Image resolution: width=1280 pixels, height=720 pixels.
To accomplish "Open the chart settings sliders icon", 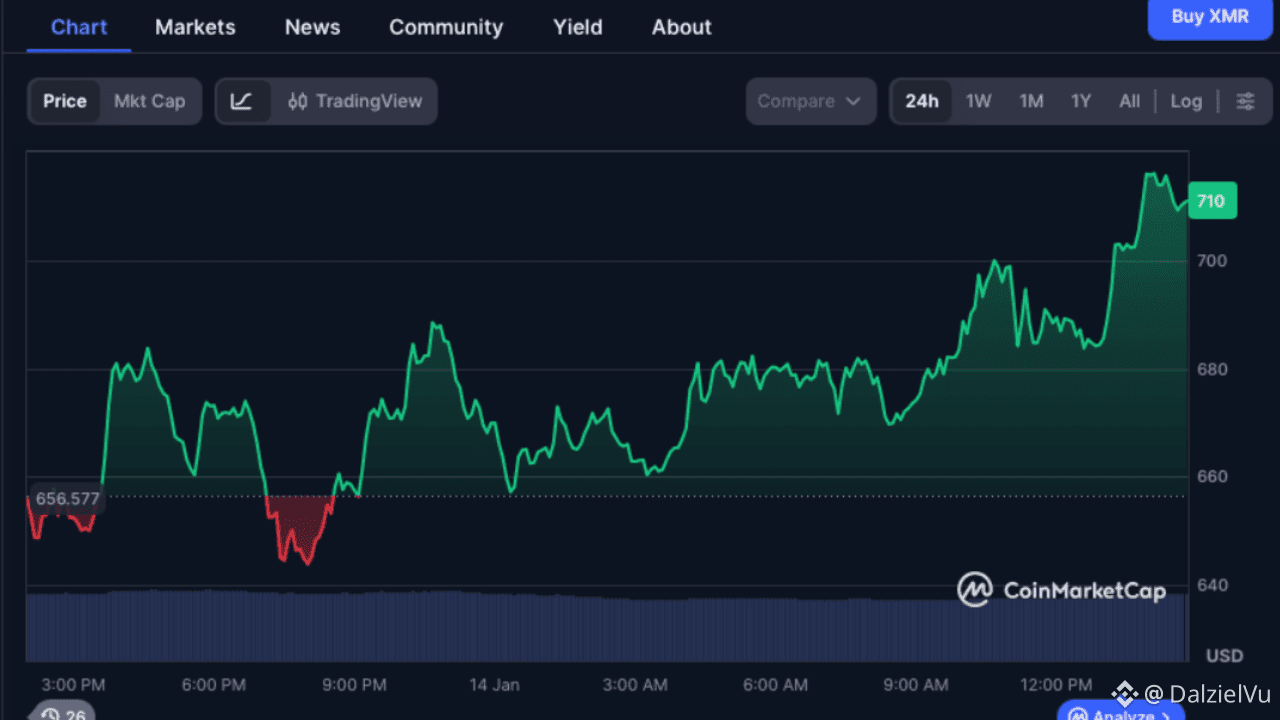I will [x=1245, y=101].
